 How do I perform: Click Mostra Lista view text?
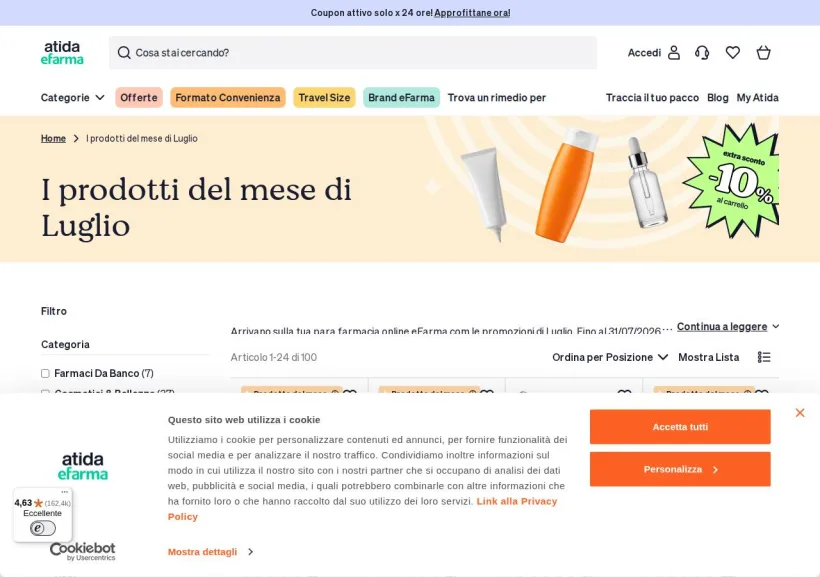[x=709, y=357]
